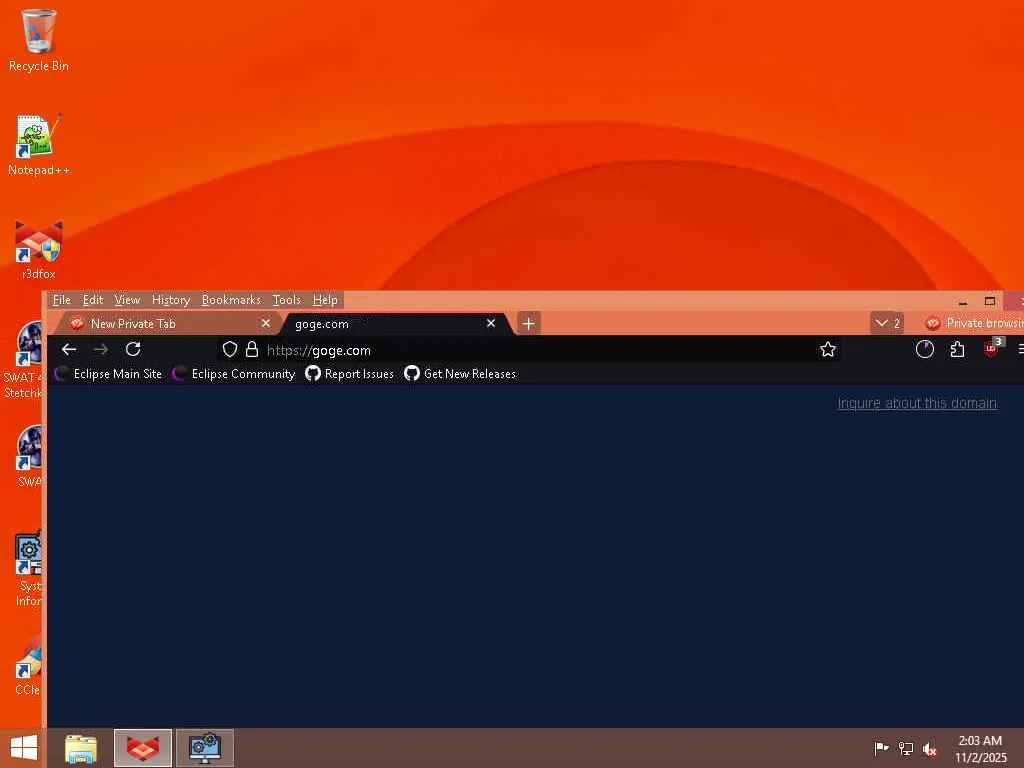Open Action Center flag tray icon

(x=881, y=748)
